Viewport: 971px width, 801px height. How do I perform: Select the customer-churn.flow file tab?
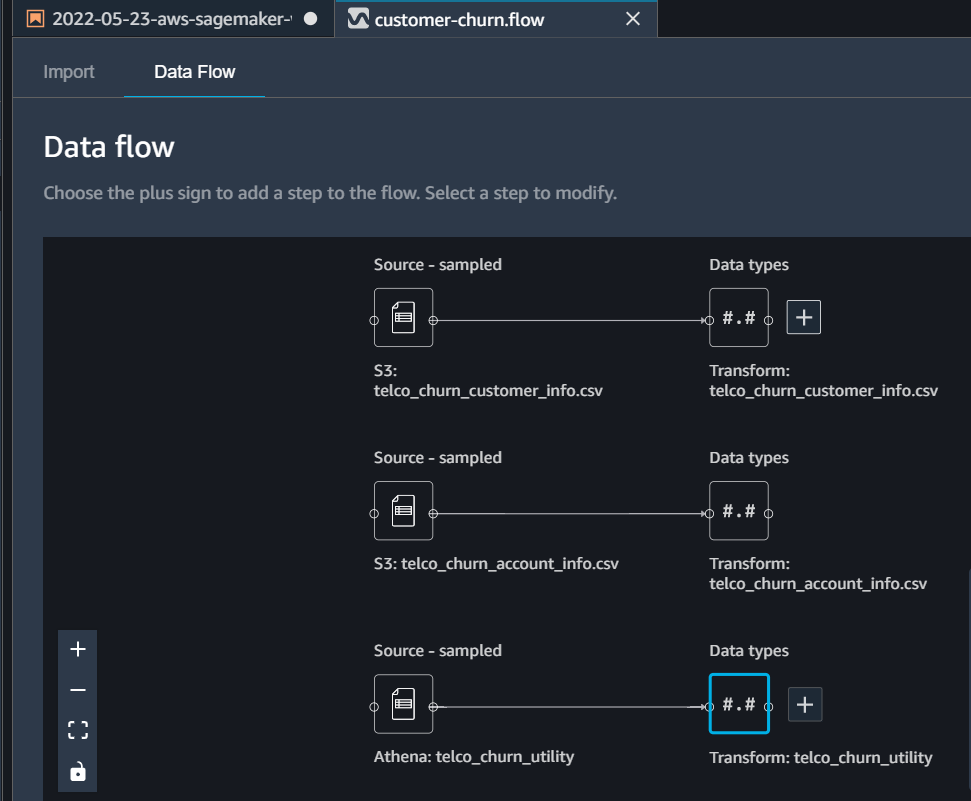(459, 20)
